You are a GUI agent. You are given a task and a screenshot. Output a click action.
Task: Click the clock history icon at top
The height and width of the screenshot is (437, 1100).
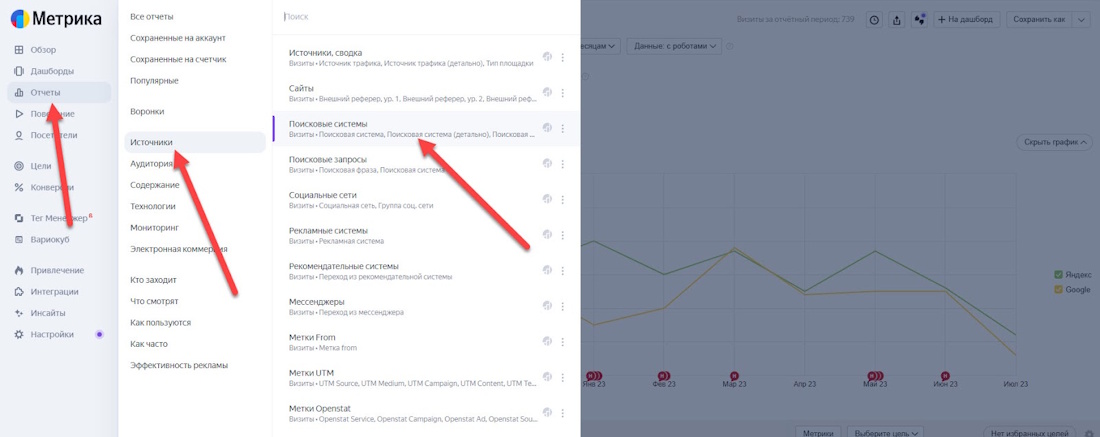coord(874,20)
